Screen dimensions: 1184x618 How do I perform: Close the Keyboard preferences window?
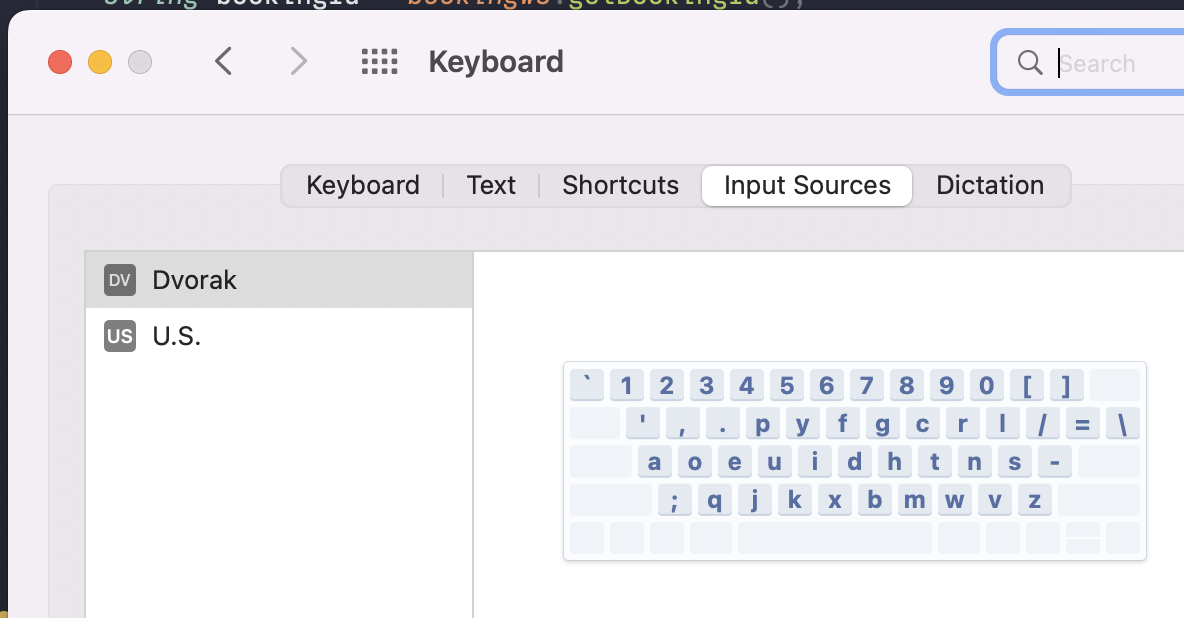(60, 62)
